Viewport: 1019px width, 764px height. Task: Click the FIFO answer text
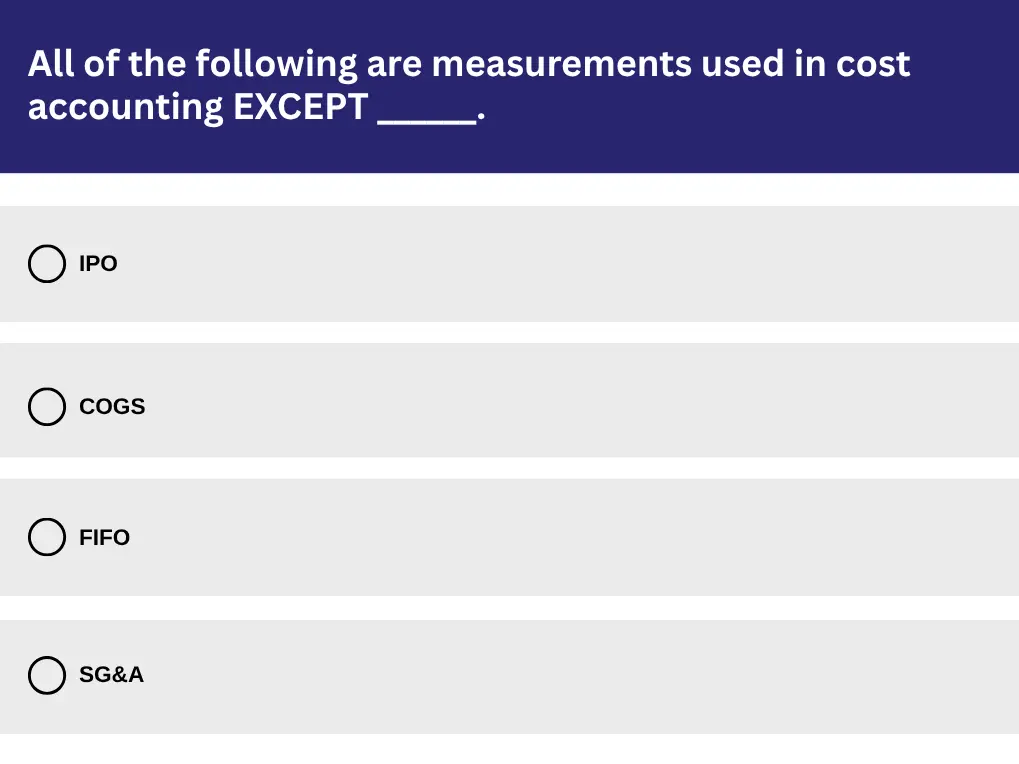[x=104, y=537]
